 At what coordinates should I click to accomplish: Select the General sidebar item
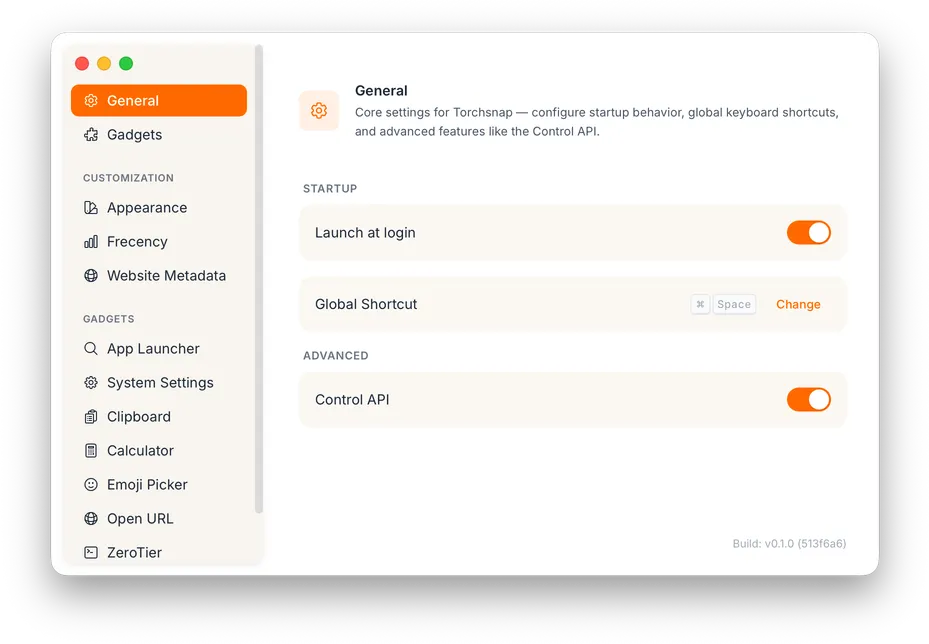pos(159,101)
